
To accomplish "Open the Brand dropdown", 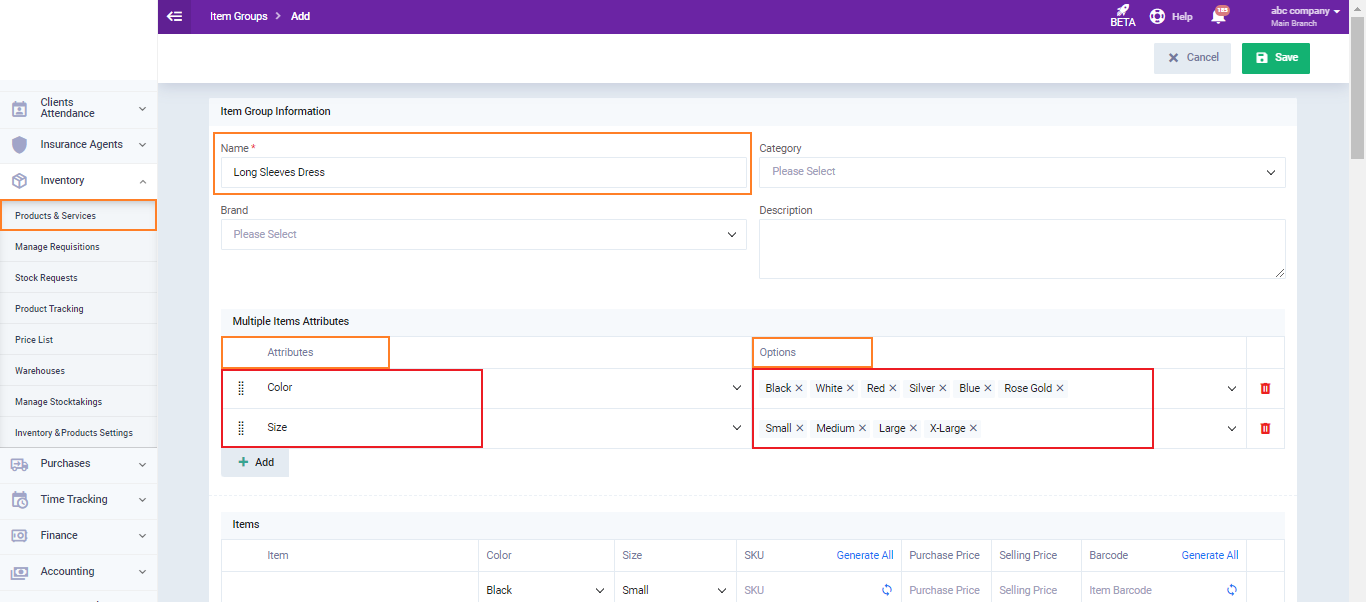I will [483, 234].
